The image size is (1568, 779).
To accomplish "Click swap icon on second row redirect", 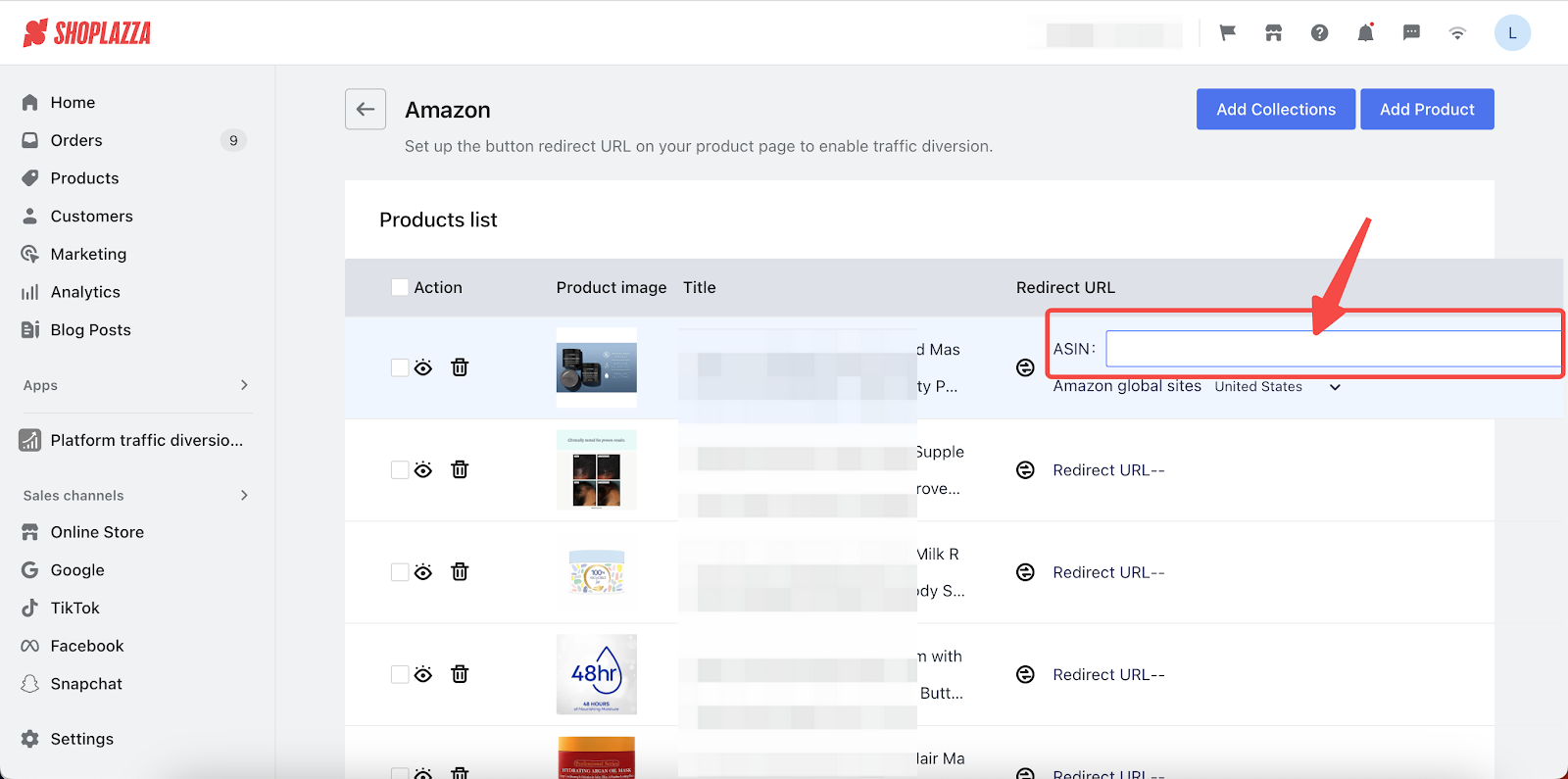I will point(1025,470).
